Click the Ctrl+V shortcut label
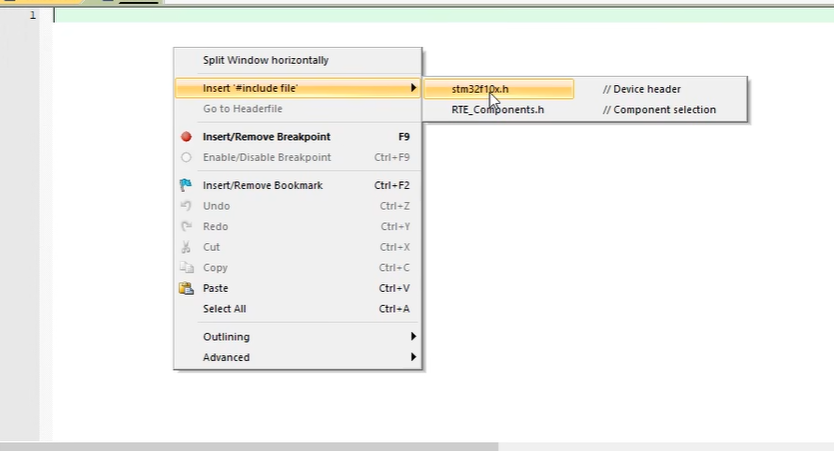 coord(394,288)
